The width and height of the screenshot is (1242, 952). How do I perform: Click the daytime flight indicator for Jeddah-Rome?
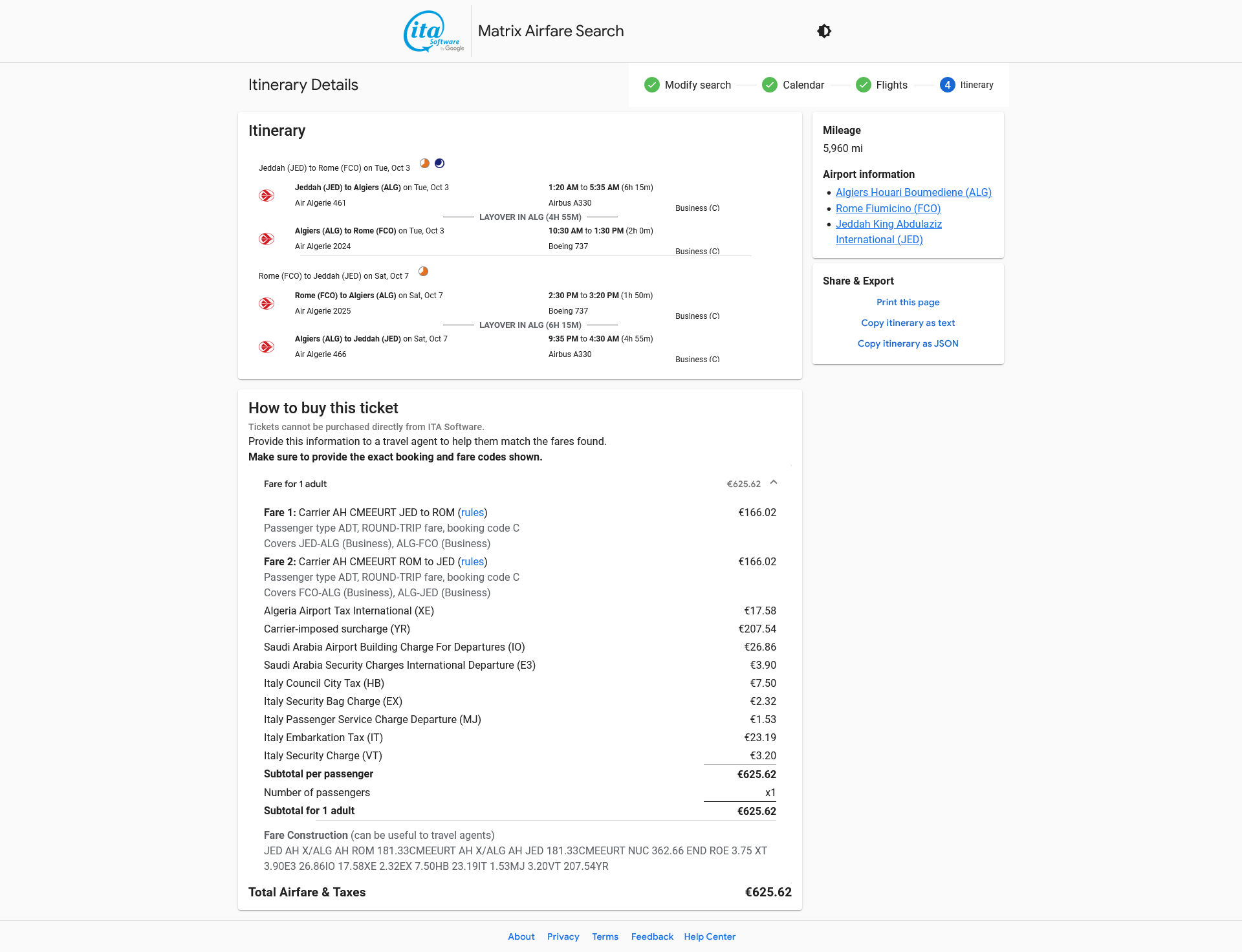tap(425, 163)
